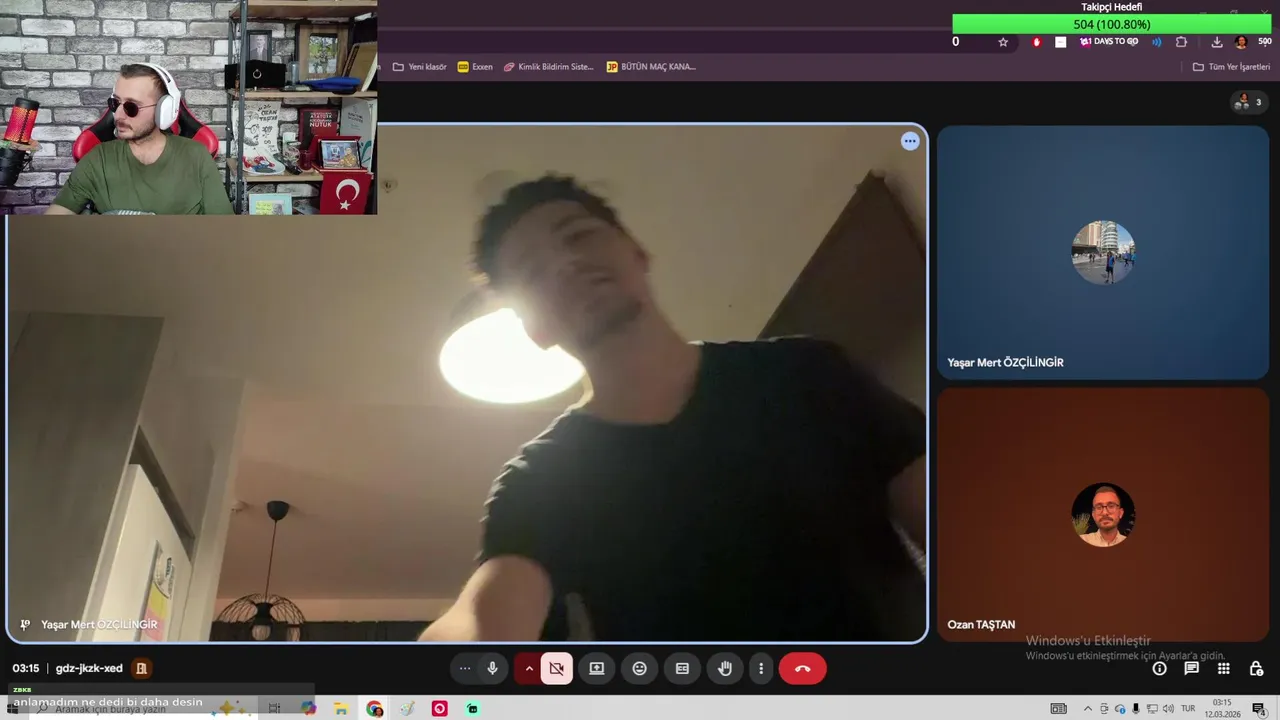
Task: Open the Windows Start button
Action: pos(12,709)
